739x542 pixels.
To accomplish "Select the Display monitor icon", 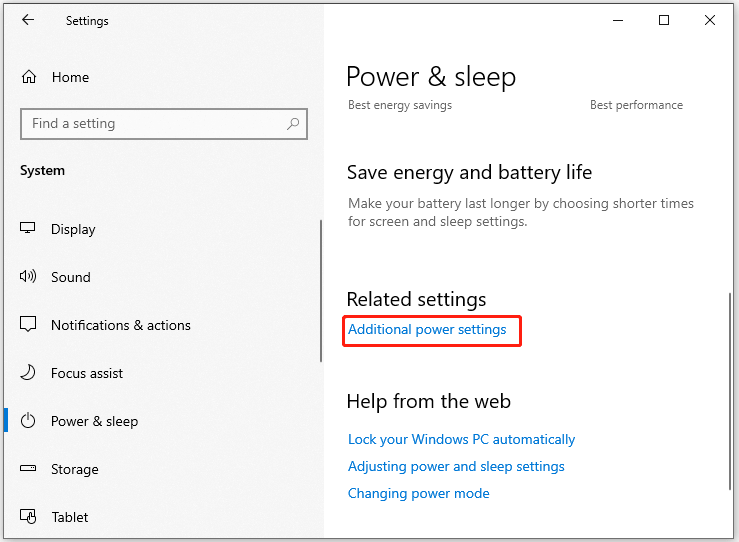I will tap(27, 228).
